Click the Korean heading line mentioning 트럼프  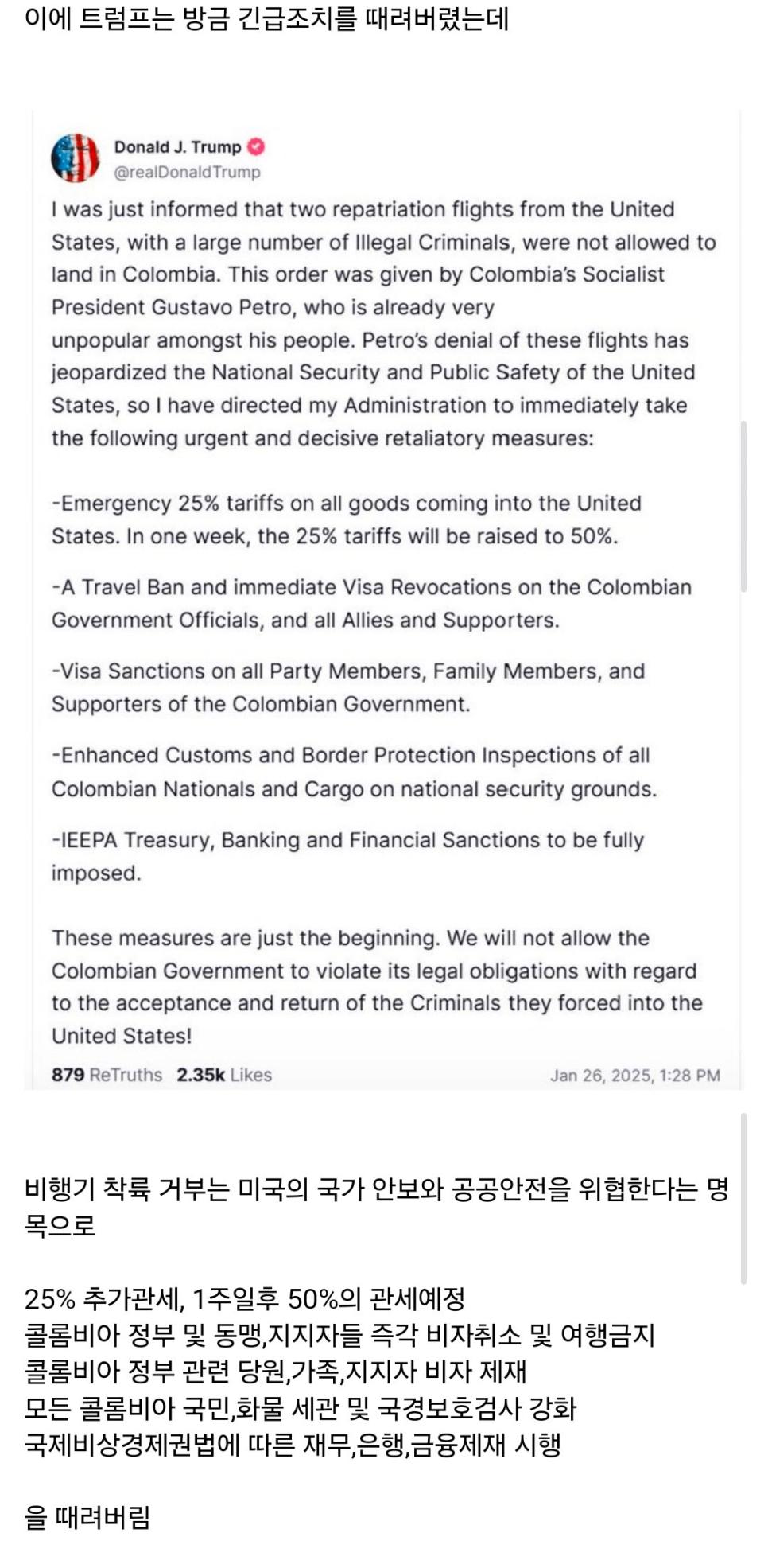pyautogui.click(x=266, y=18)
